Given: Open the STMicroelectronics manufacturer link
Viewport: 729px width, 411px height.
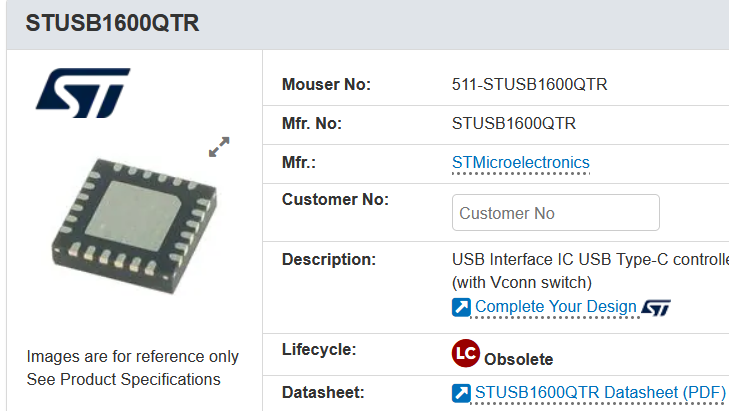Looking at the screenshot, I should [x=520, y=163].
